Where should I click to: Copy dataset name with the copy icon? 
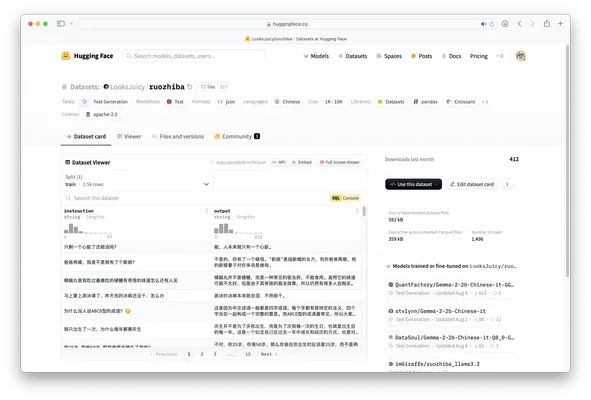click(190, 87)
